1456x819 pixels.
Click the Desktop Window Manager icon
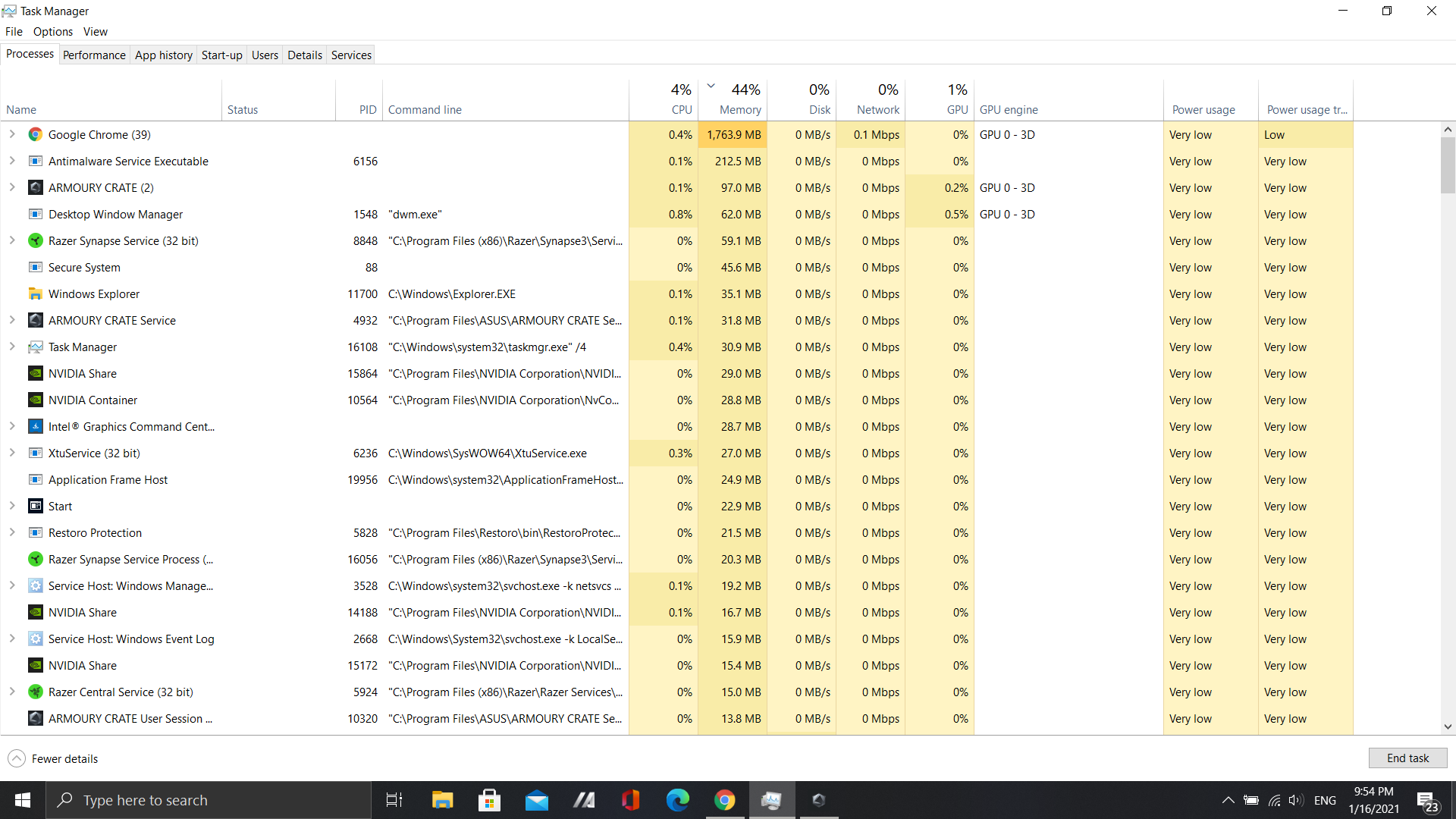tap(36, 214)
